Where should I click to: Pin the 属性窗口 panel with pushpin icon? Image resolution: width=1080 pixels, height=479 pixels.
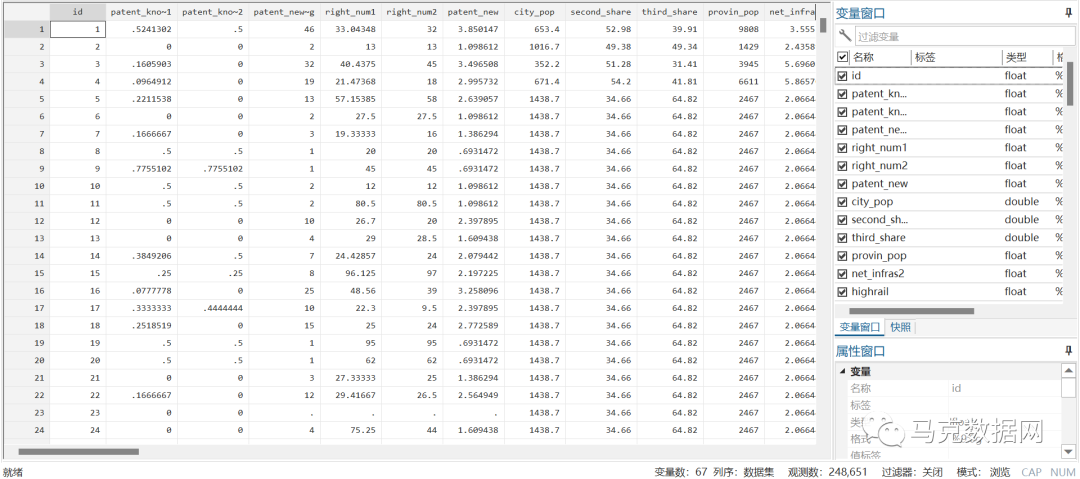tap(1068, 351)
